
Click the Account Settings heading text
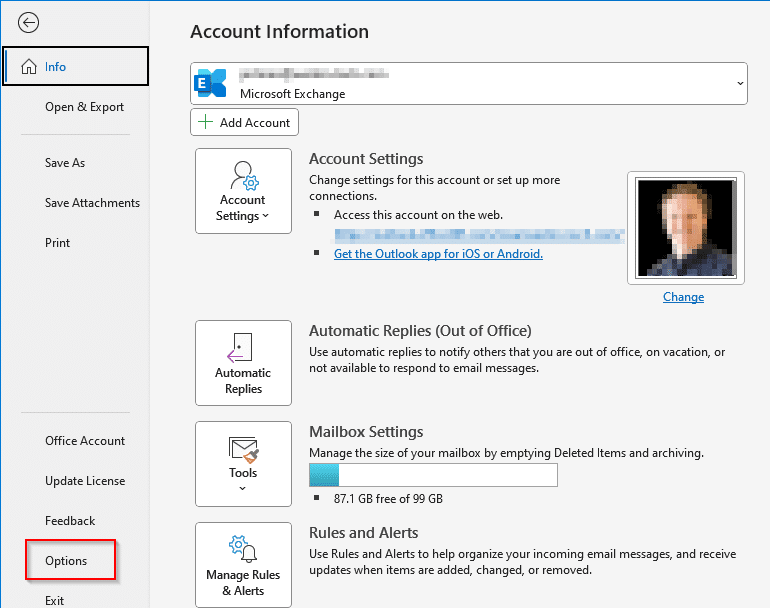pos(366,159)
